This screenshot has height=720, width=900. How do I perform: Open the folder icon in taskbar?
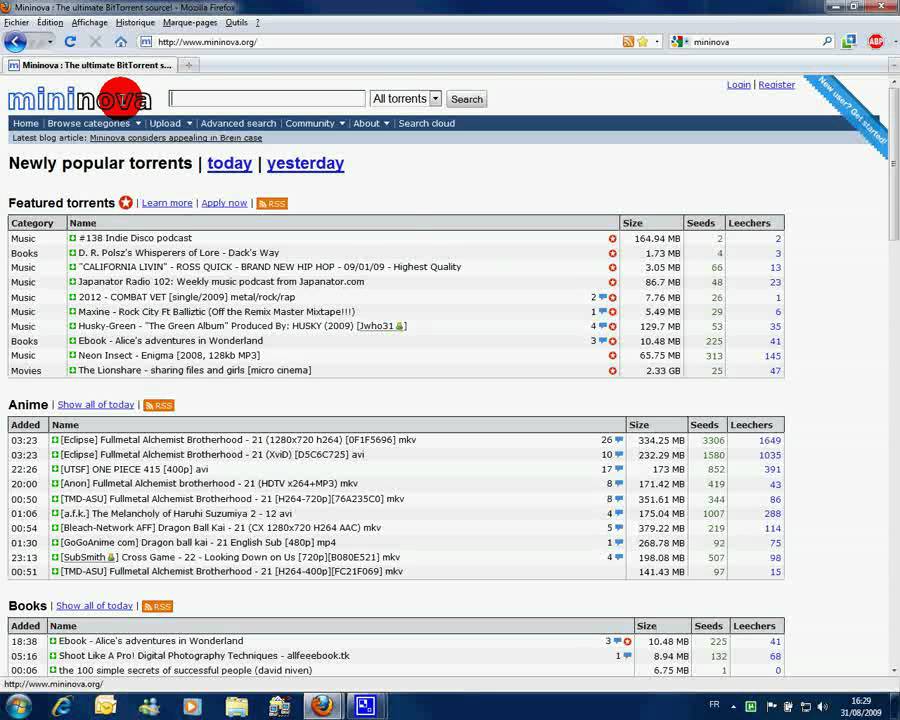coord(236,706)
